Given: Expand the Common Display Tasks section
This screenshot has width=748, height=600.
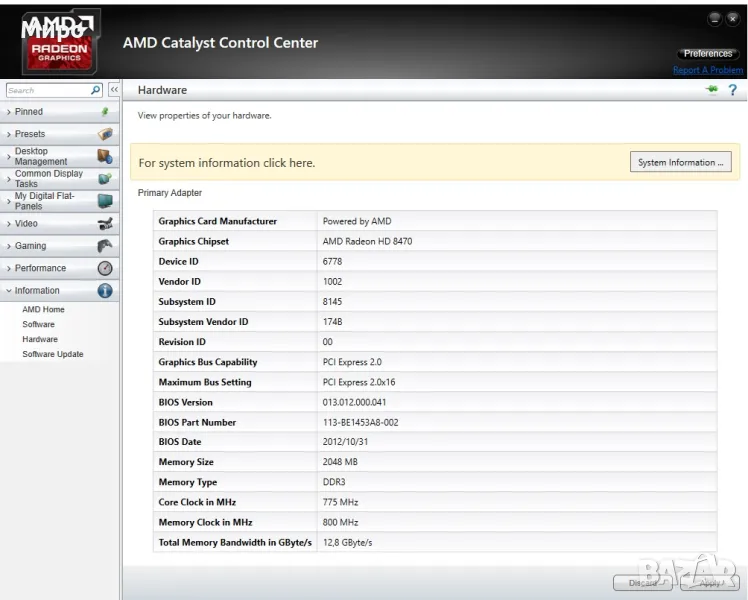Looking at the screenshot, I should pyautogui.click(x=47, y=179).
